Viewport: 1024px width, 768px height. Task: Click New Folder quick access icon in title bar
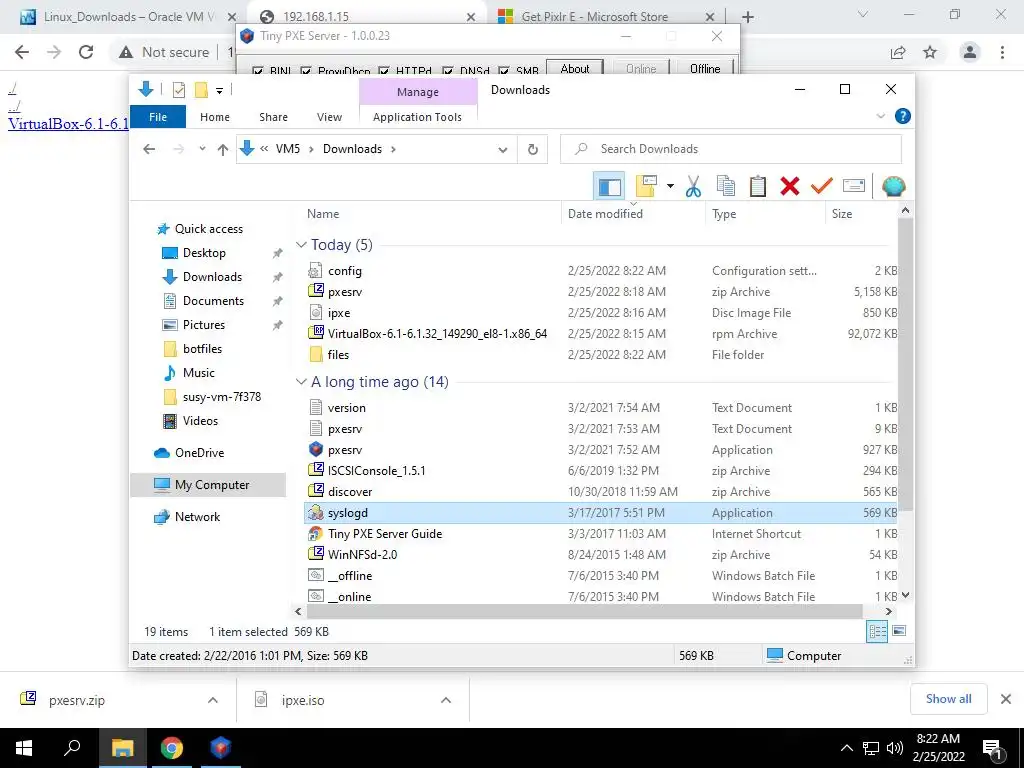[201, 90]
